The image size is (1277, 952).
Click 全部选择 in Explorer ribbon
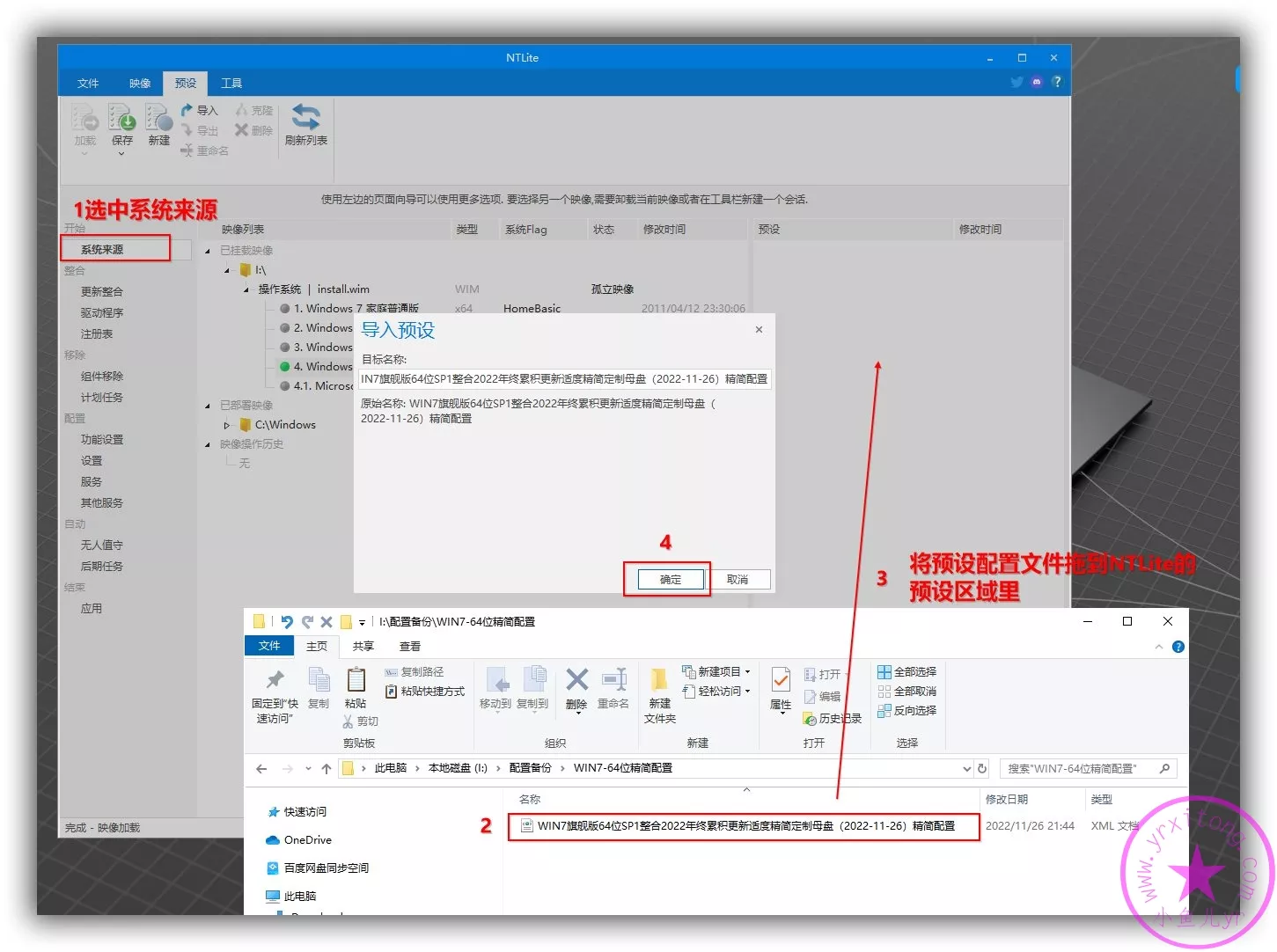tap(906, 671)
